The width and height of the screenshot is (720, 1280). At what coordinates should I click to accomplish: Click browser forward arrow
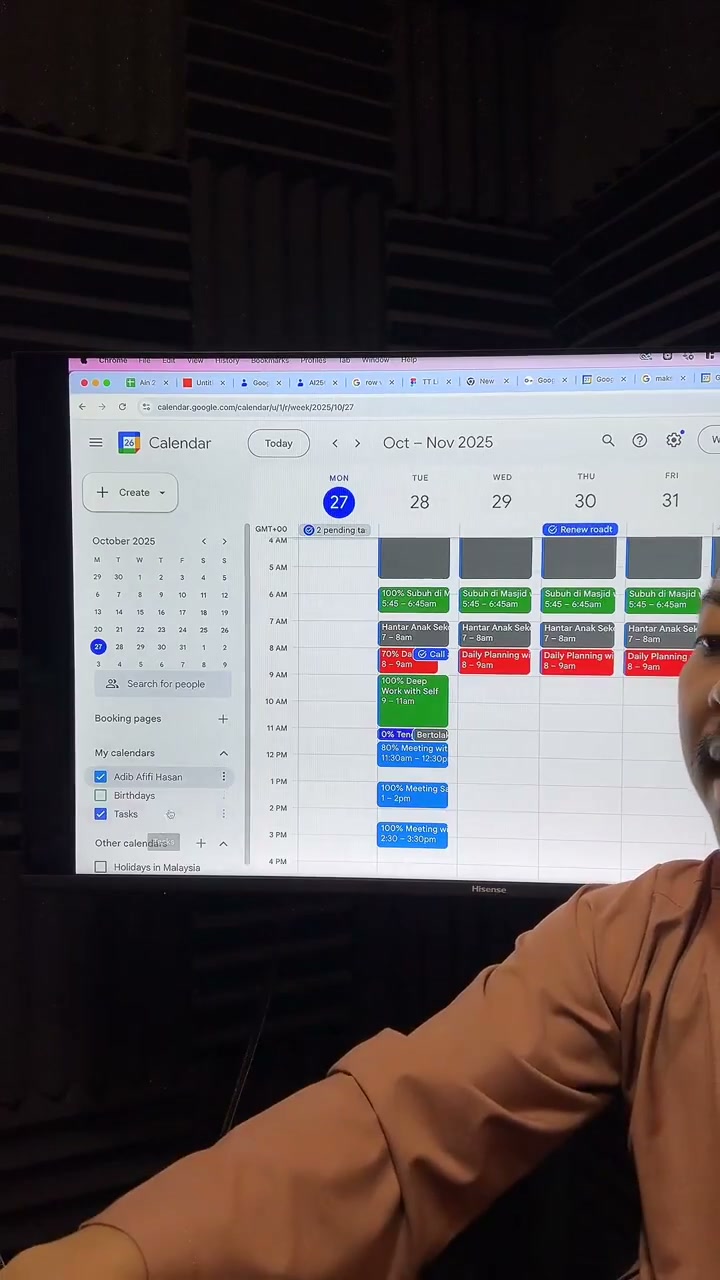point(102,407)
